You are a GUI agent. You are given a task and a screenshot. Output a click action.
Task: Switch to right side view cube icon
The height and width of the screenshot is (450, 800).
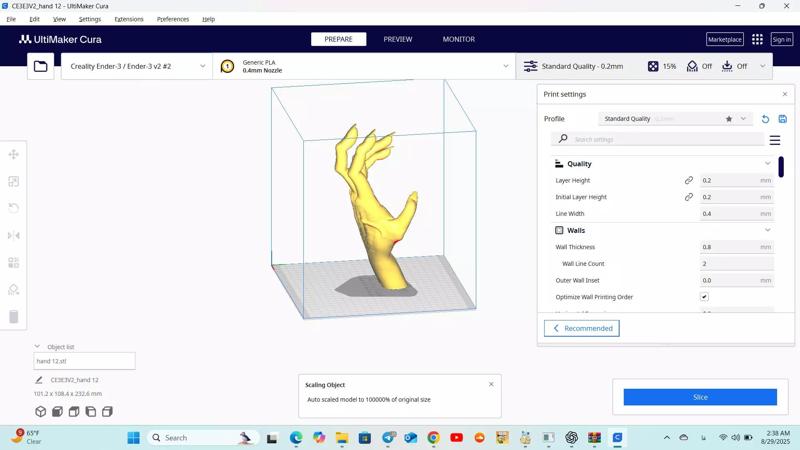[x=107, y=411]
